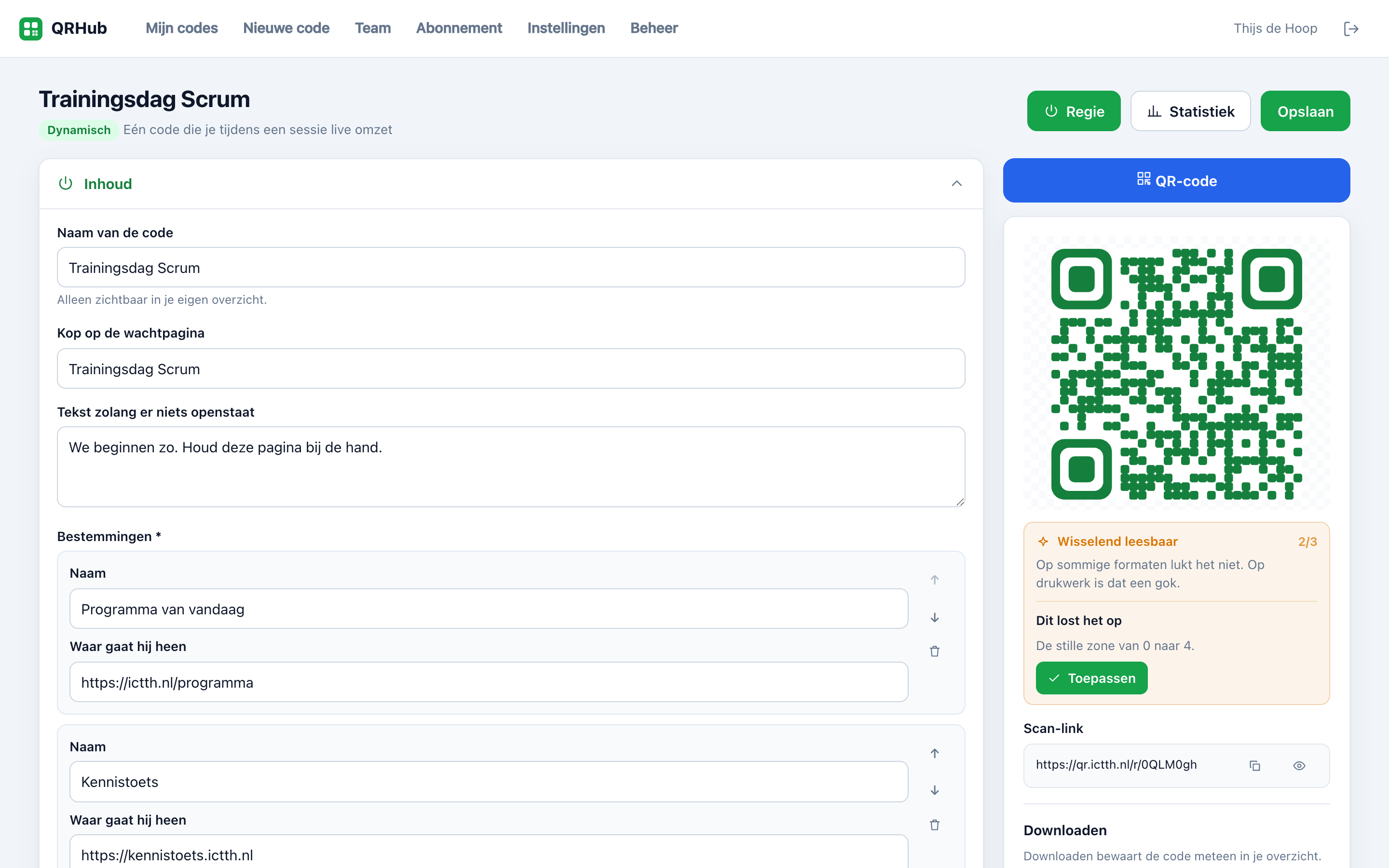Screen dimensions: 1389x868
Task: Move Kennistoets destination down
Action: click(934, 790)
